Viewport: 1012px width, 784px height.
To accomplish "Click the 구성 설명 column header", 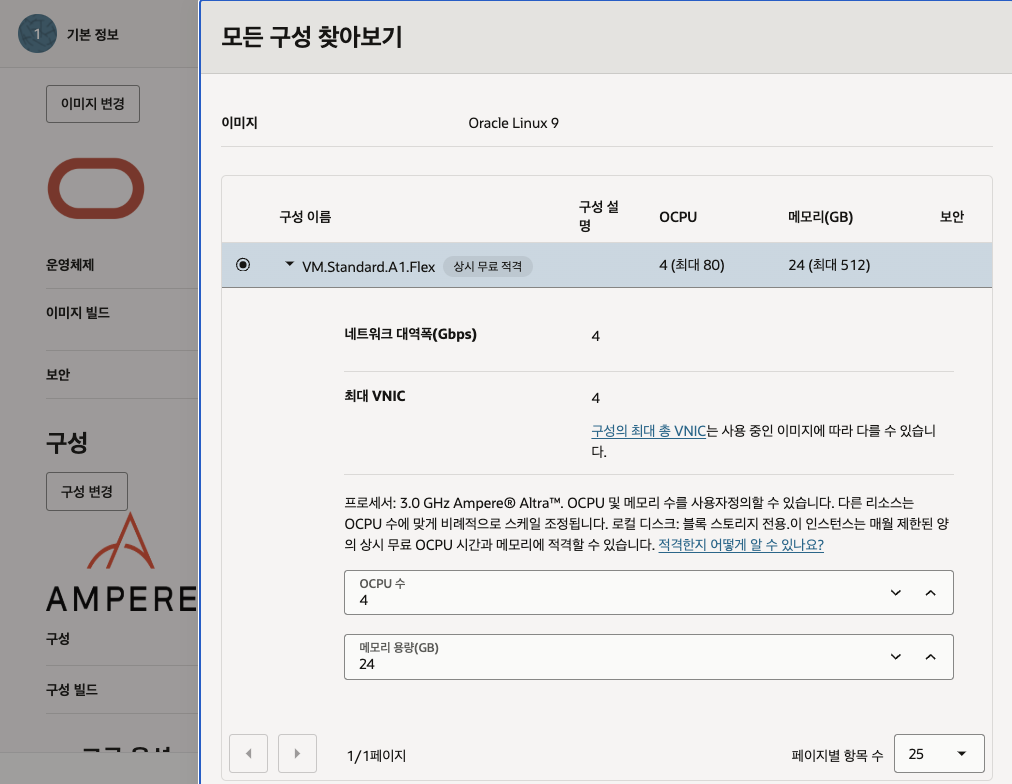I will tap(598, 216).
